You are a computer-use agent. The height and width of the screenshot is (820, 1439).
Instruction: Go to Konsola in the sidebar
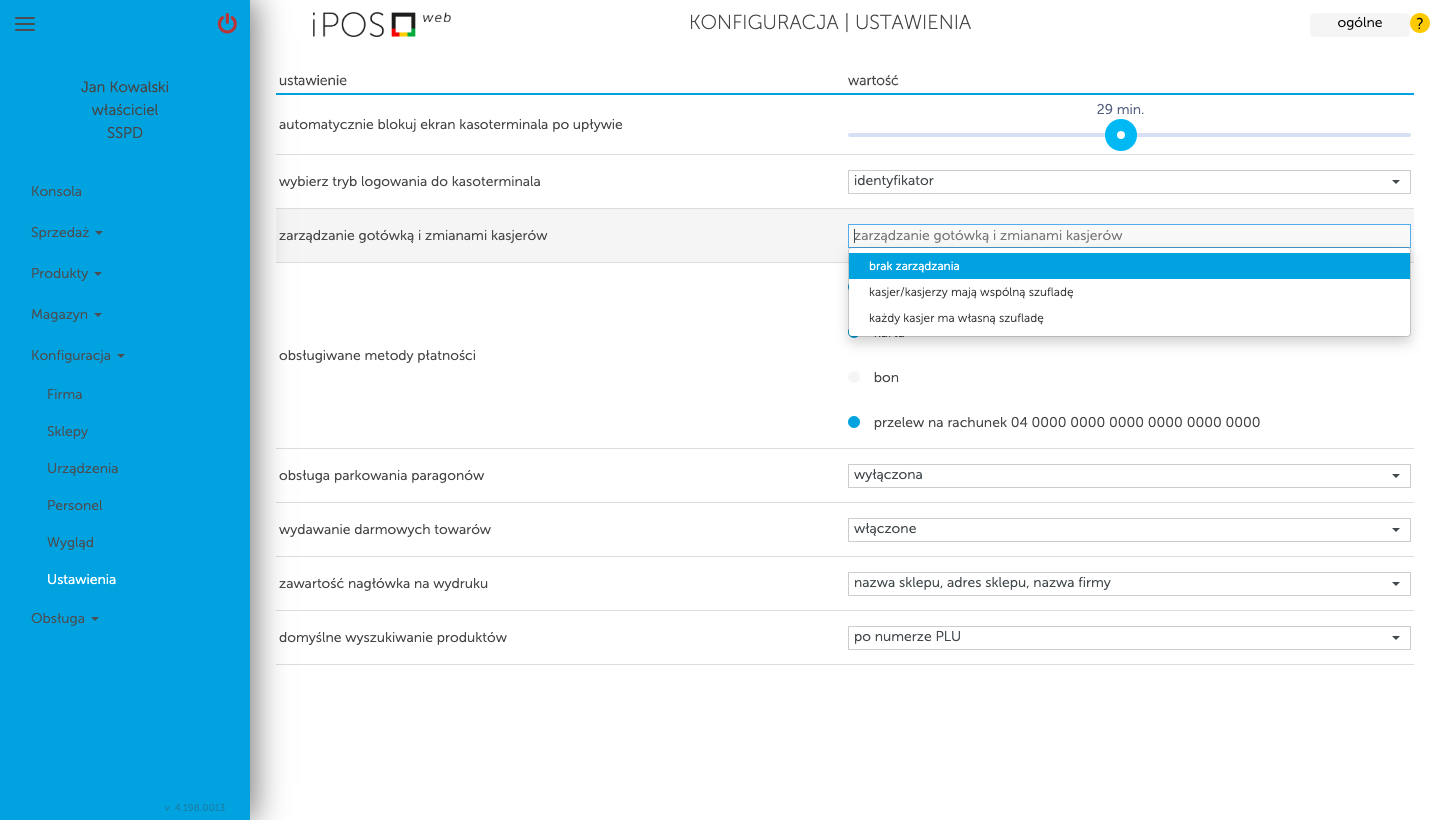pyautogui.click(x=56, y=191)
